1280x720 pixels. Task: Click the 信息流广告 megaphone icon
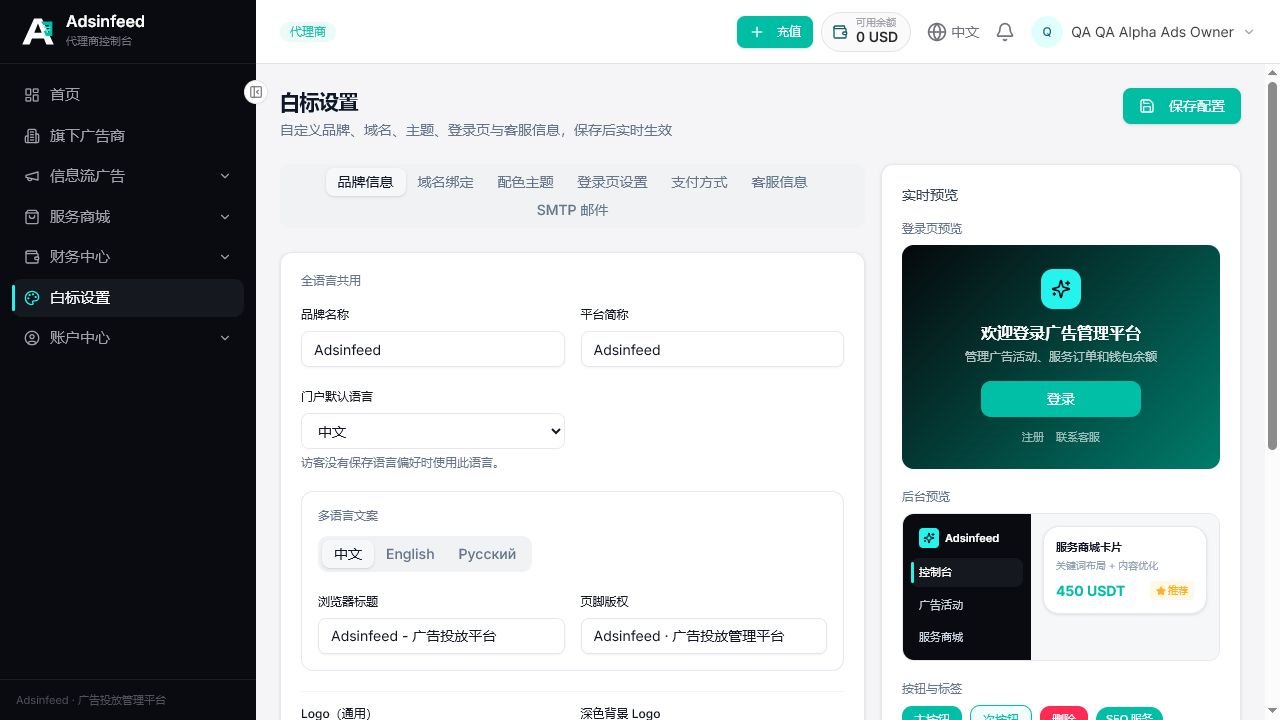[32, 176]
